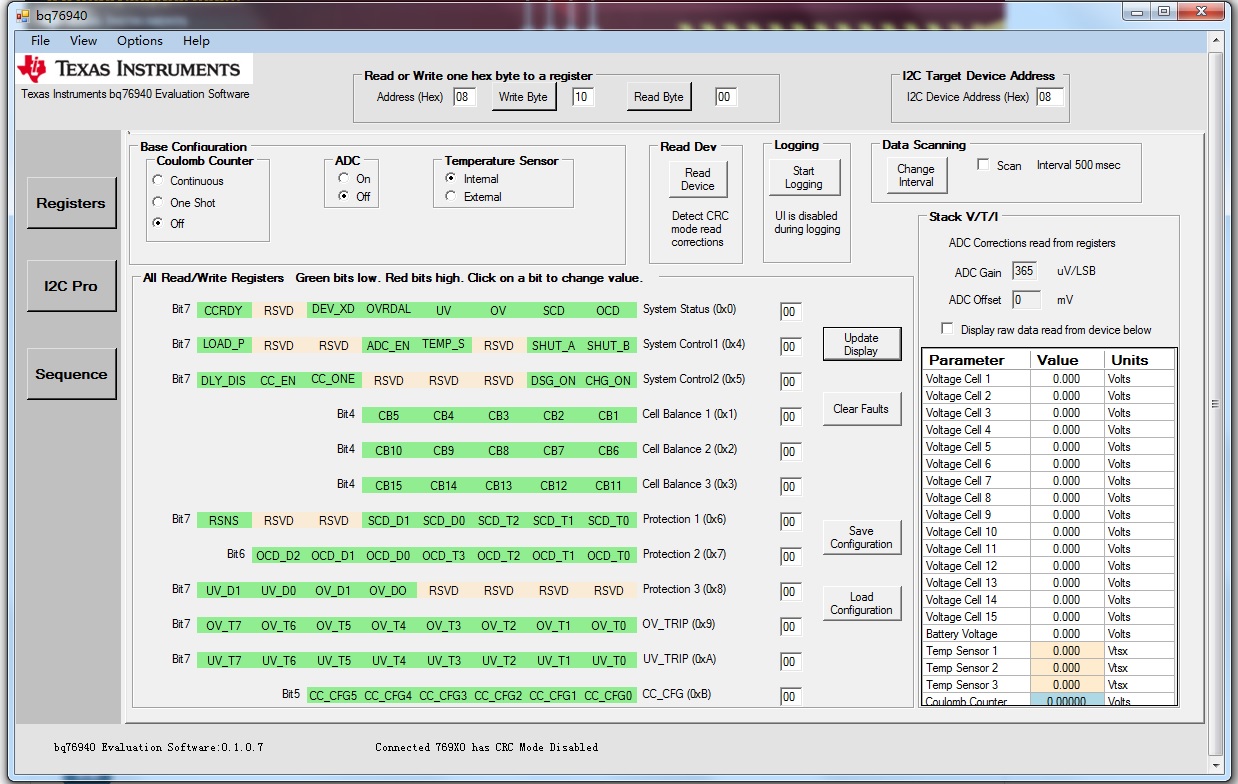The height and width of the screenshot is (784, 1238).
Task: Click the Read Device button
Action: pos(697,179)
